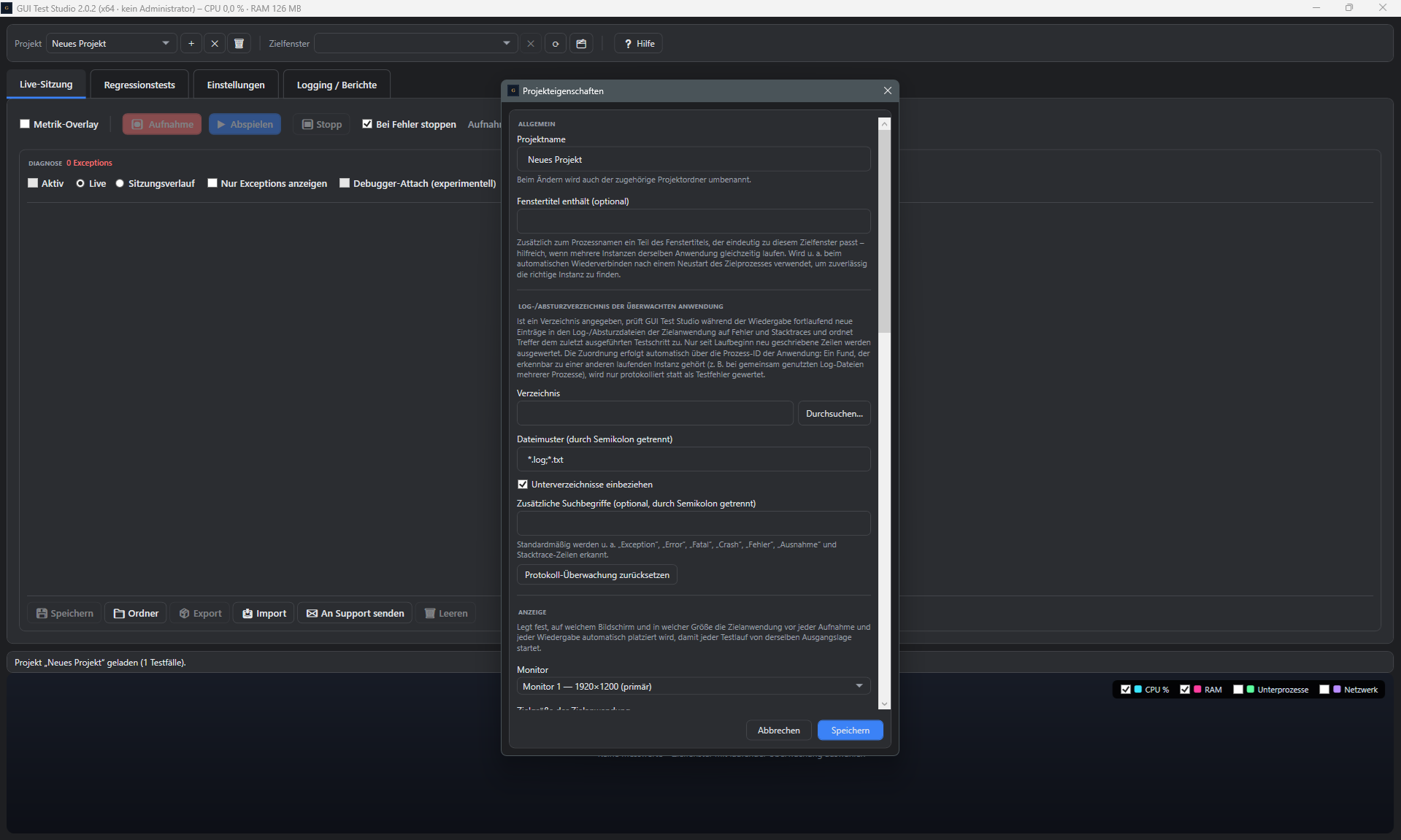Screen dimensions: 1401x840
Task: Click Protokoll-Überwachung zurücksetzen
Action: [x=597, y=575]
